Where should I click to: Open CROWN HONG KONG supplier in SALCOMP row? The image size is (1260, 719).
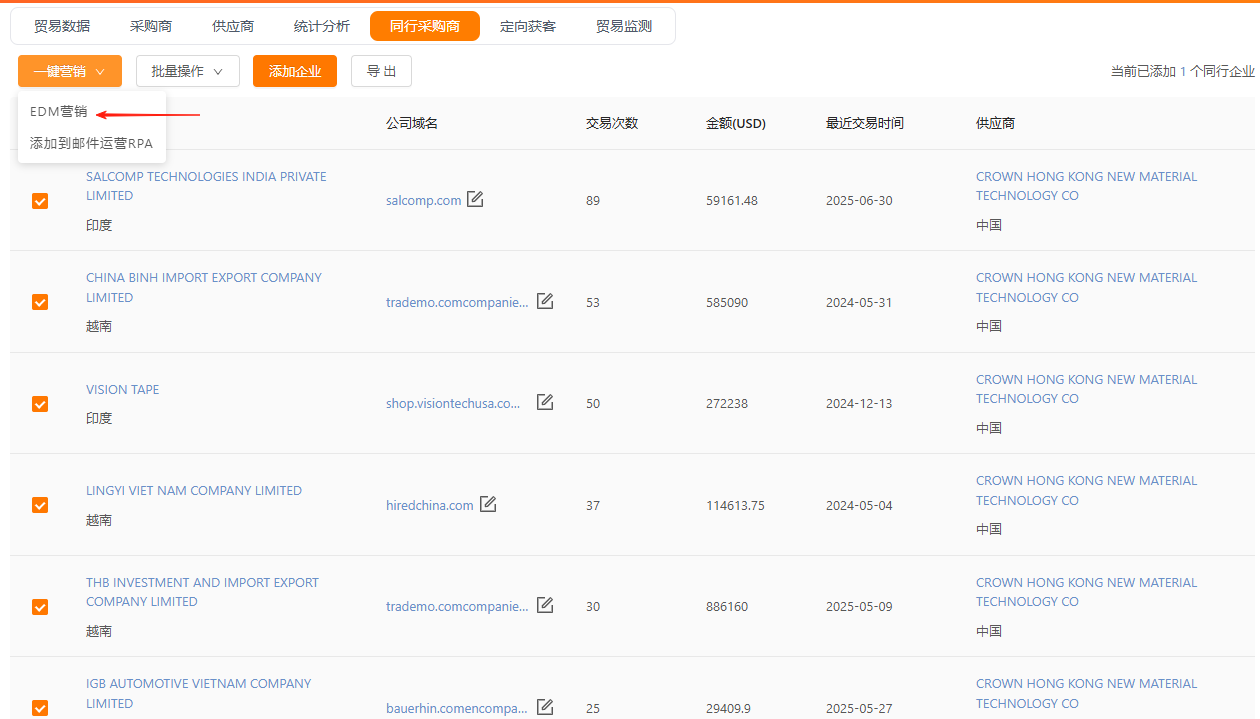coord(1086,186)
